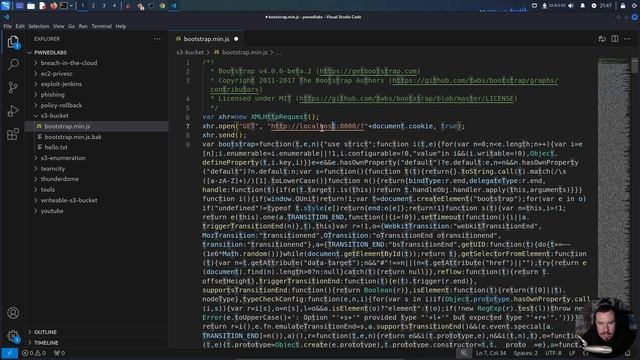Image resolution: width=640 pixels, height=360 pixels.
Task: Click the Ln 7, Col 34 status item
Action: tap(491, 353)
